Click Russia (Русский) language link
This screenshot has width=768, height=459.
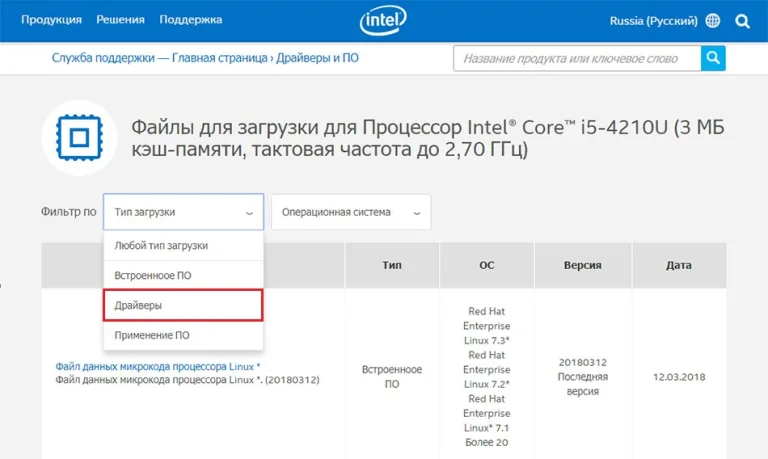(653, 21)
